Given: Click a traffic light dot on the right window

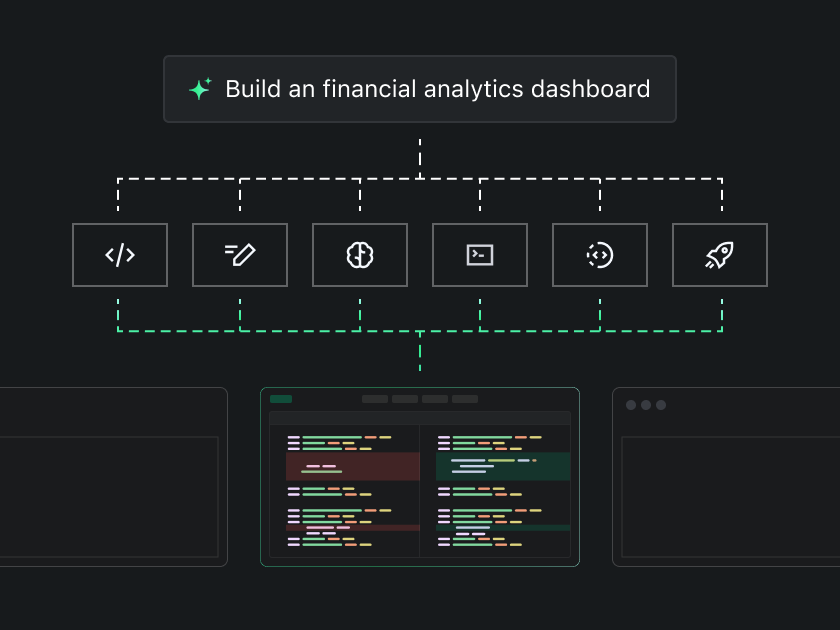Looking at the screenshot, I should pos(633,405).
